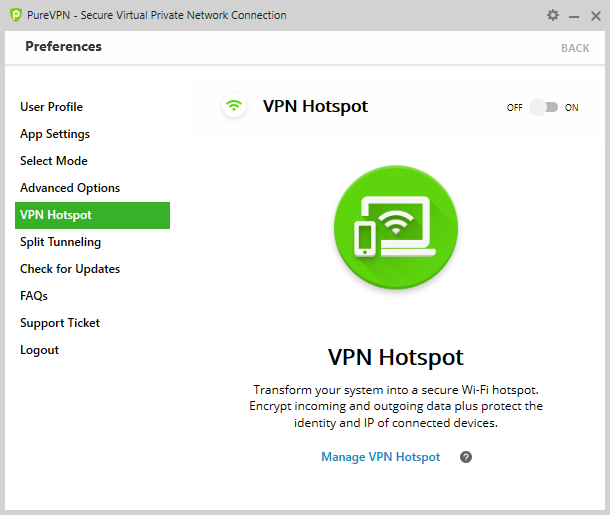
Task: Click the large VPN Hotspot title below illustration
Action: tap(396, 357)
